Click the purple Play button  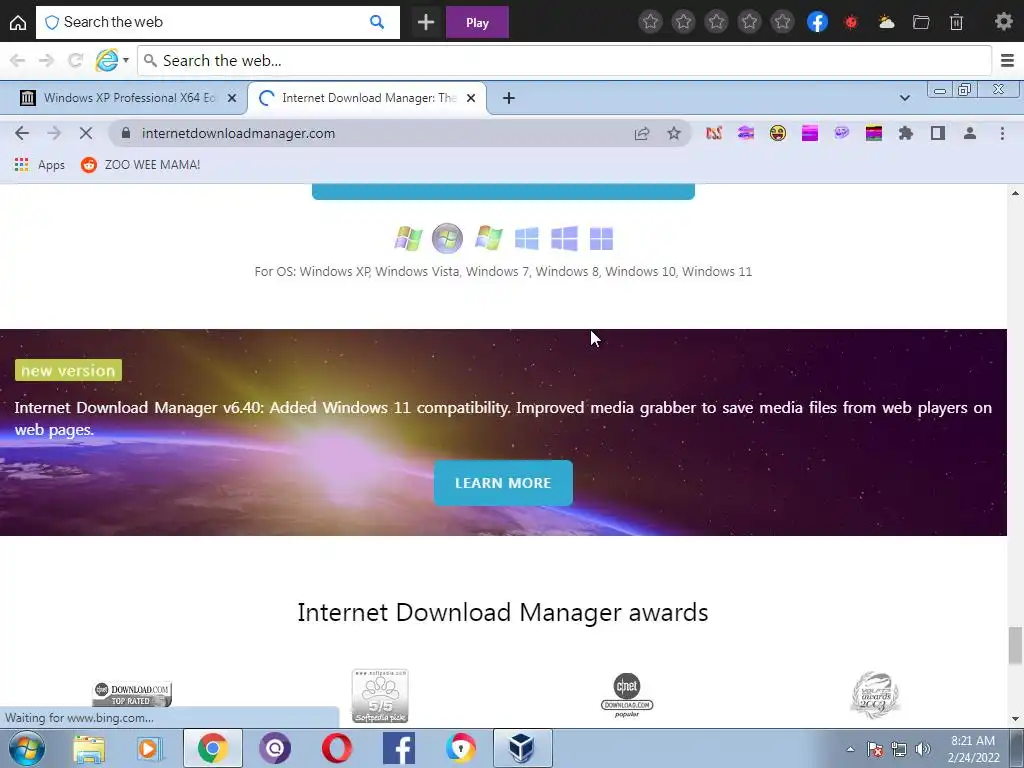[477, 23]
